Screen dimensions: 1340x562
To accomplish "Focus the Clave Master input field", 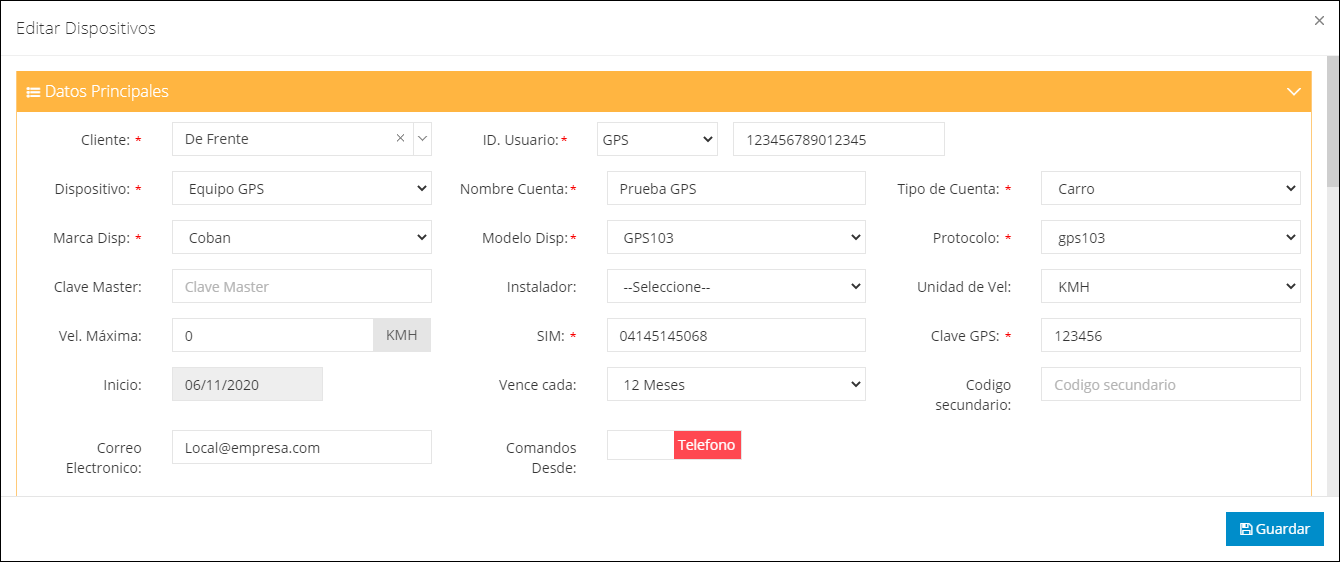I will coord(302,286).
